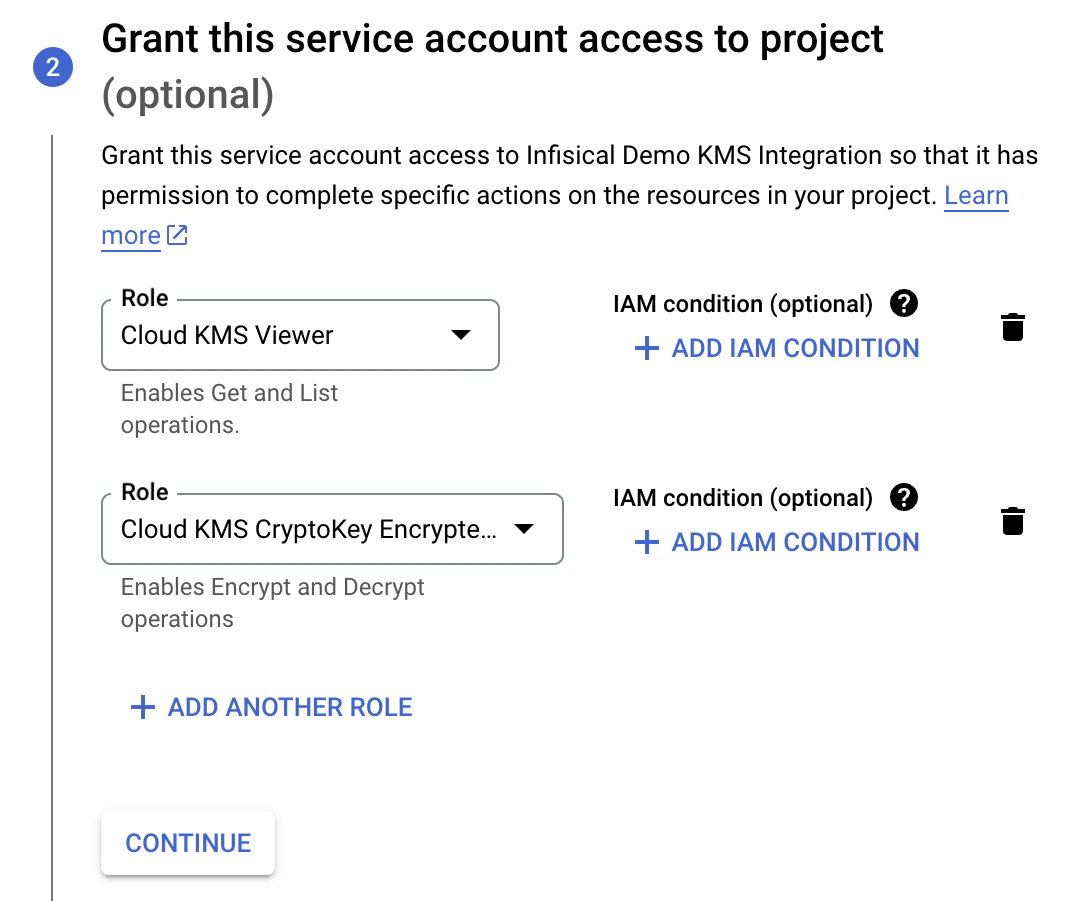Click the 'Grant this service account access to project' heading
The height and width of the screenshot is (901, 1071).
pyautogui.click(x=492, y=39)
